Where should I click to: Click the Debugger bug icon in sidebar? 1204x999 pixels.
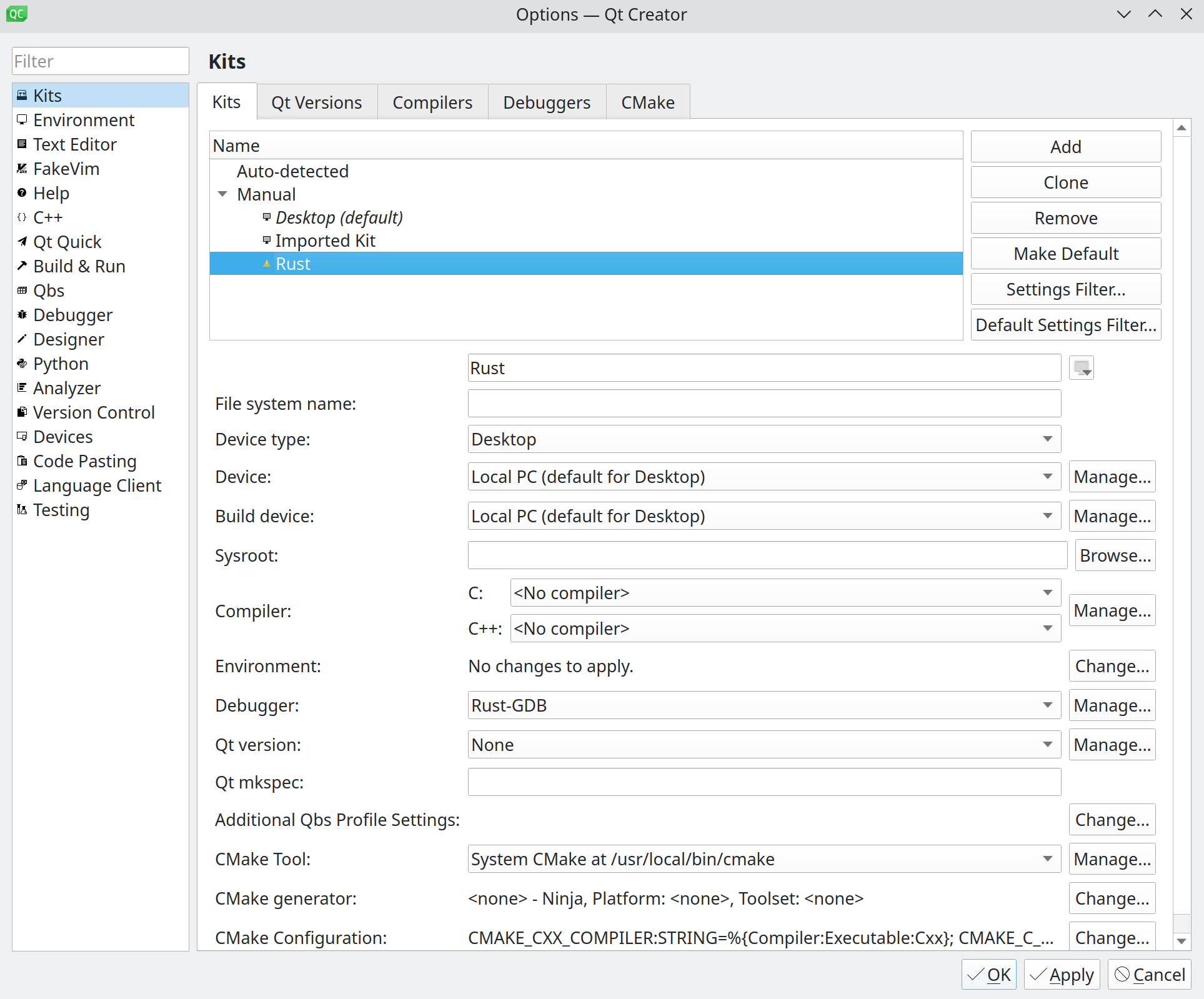click(22, 315)
